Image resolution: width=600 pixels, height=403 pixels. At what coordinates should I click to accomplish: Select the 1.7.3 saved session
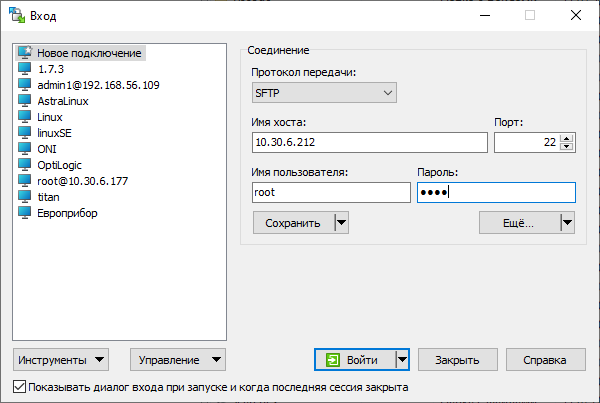tap(51, 69)
